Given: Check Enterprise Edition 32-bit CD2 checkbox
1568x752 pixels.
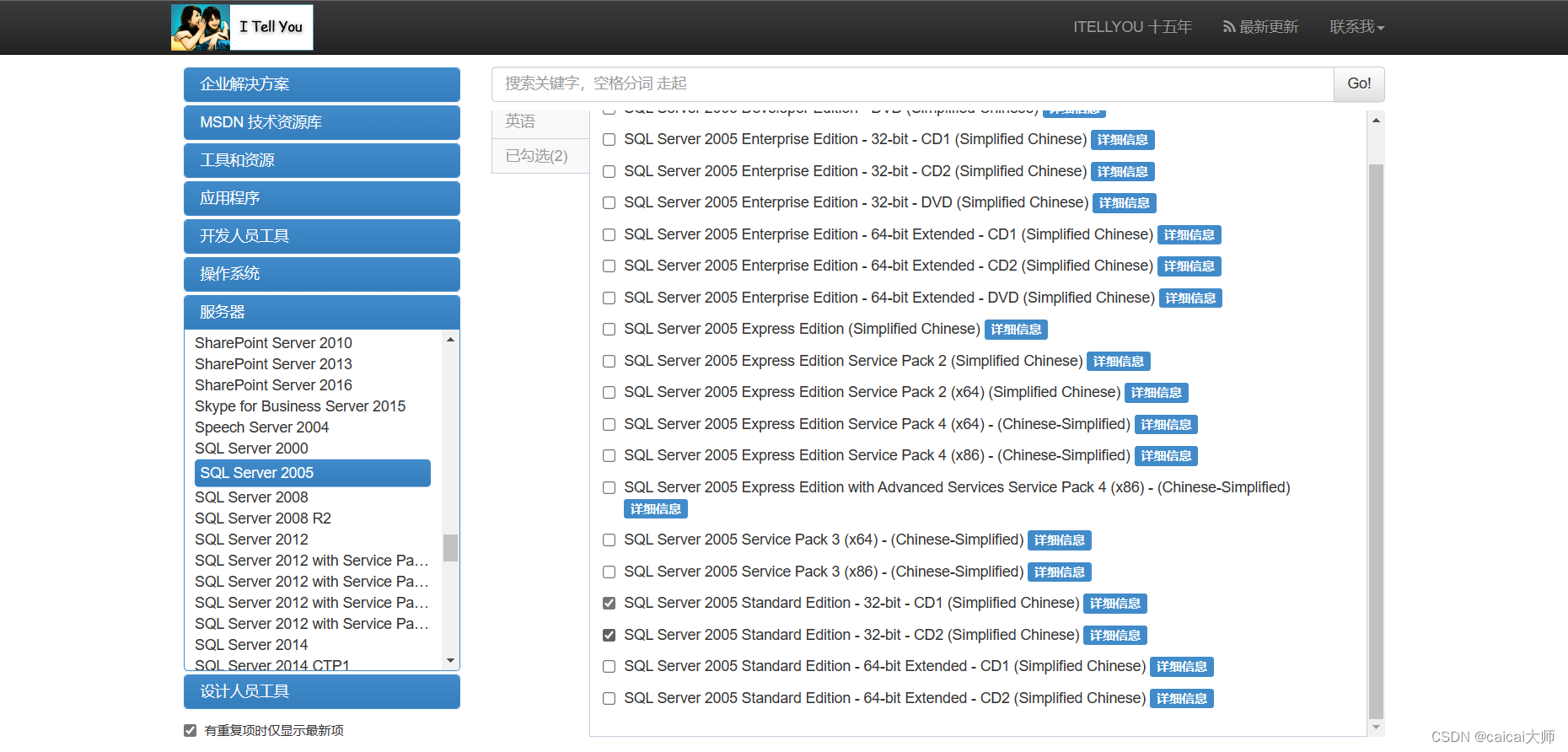Looking at the screenshot, I should (609, 172).
